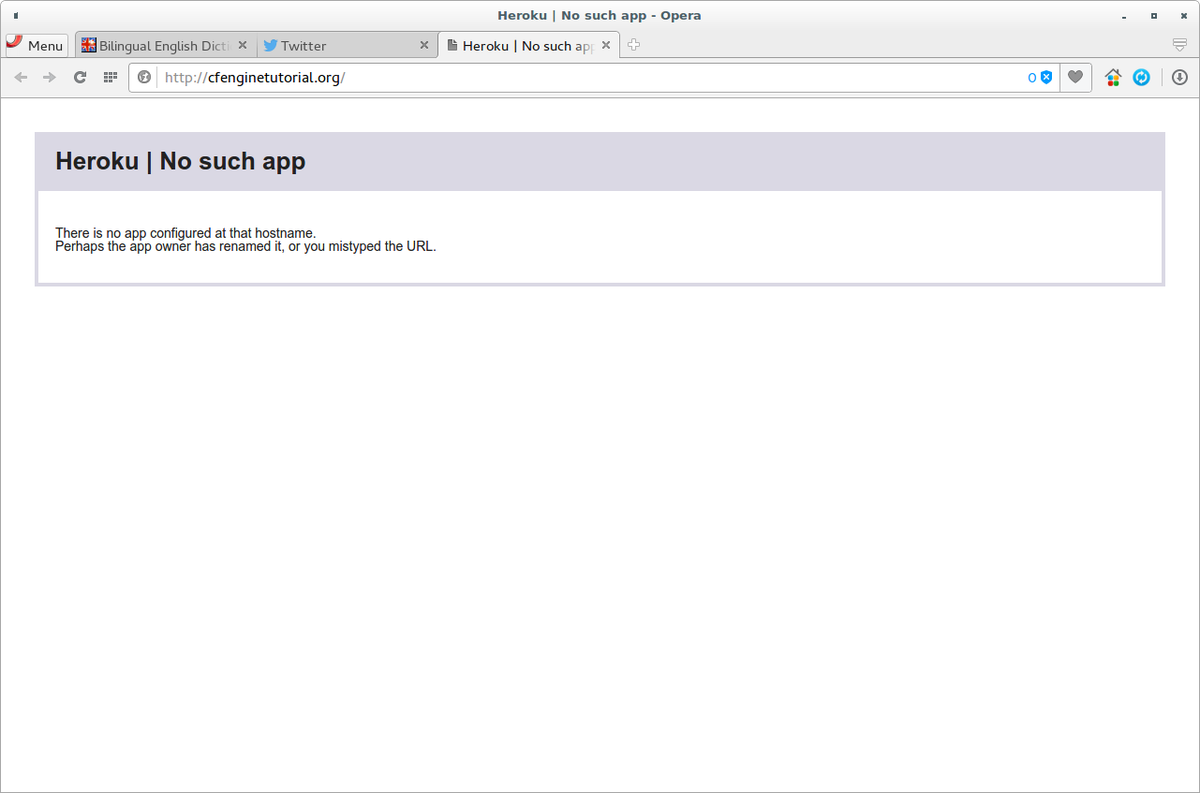Open the downloads arrow icon

click(1180, 77)
